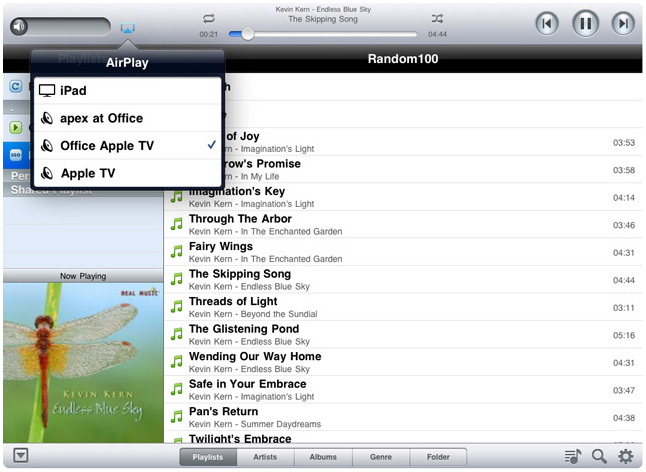Play Imagination's Key track
Screen dimensions: 646x472
[403, 198]
